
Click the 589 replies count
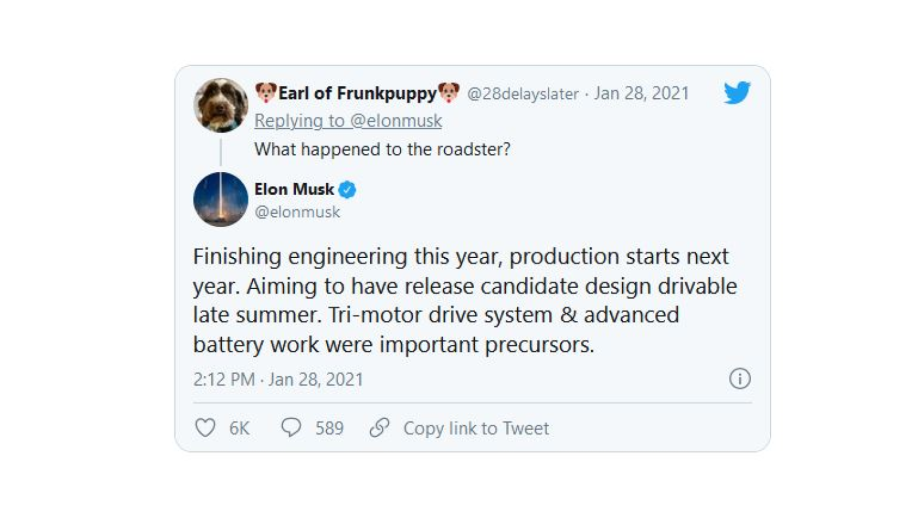click(330, 428)
